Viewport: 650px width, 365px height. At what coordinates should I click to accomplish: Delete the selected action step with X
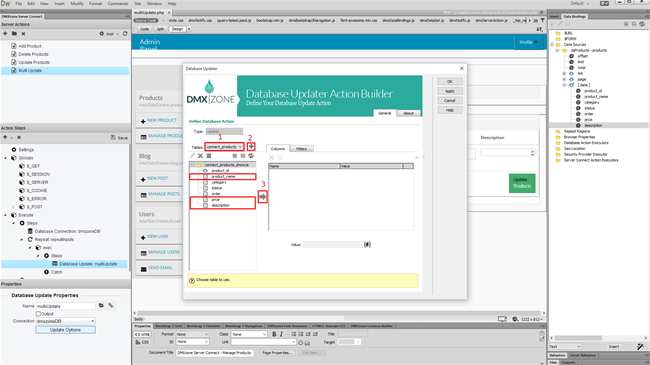19,137
